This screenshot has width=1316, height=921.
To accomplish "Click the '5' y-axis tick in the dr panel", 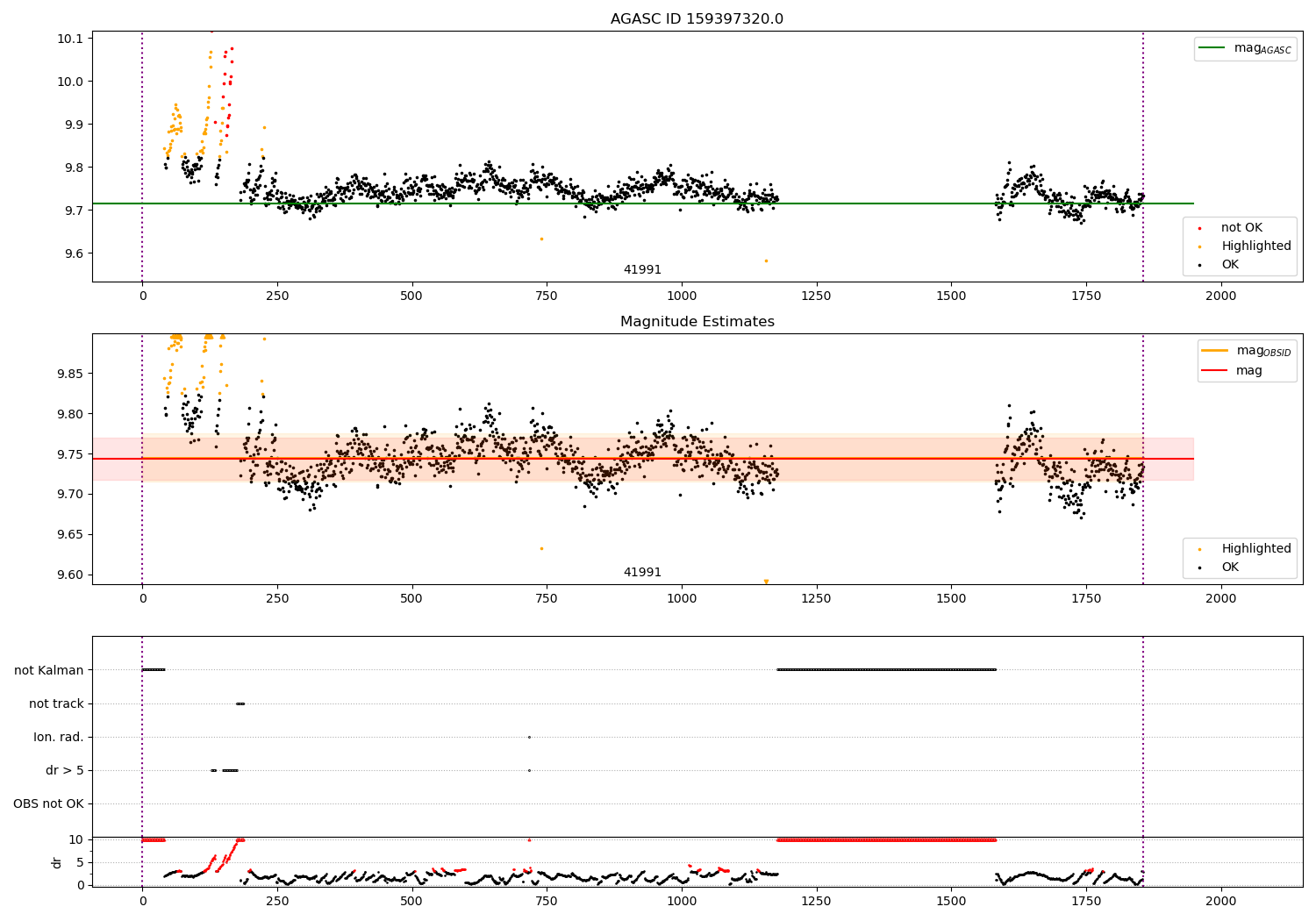I will pyautogui.click(x=80, y=862).
